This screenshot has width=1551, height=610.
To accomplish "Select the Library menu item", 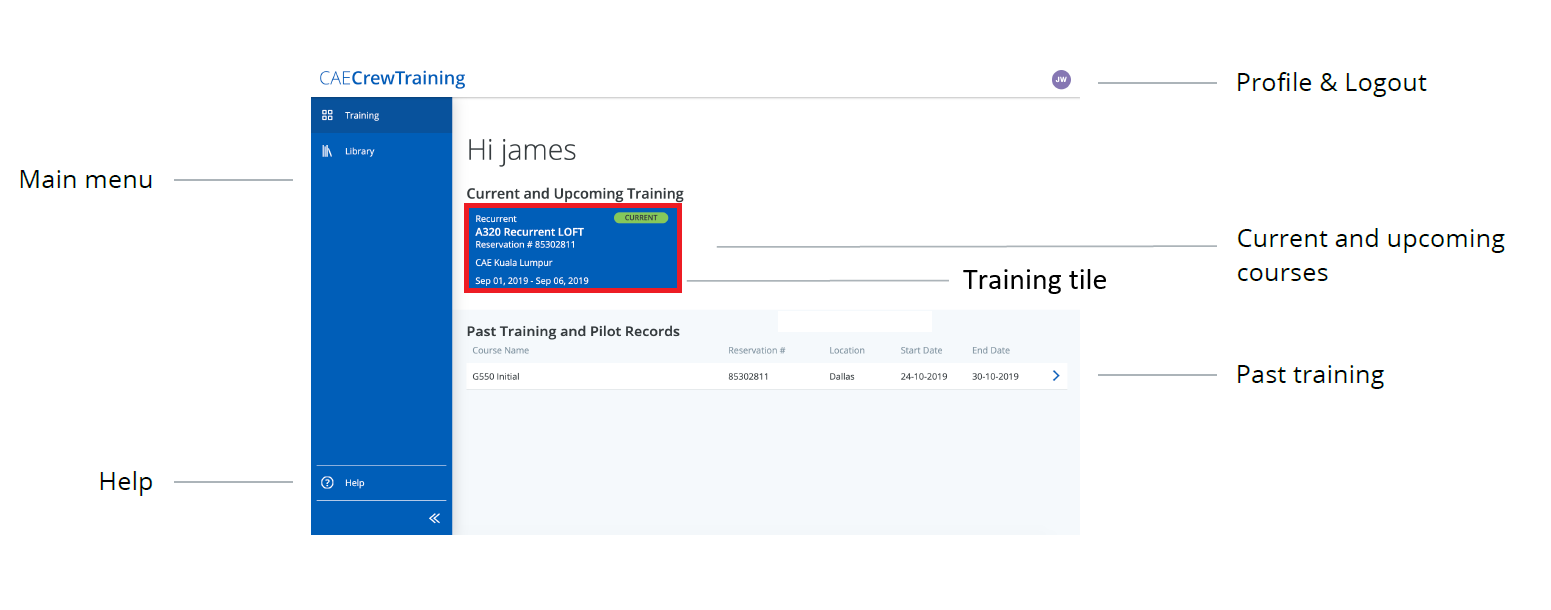I will [x=382, y=151].
